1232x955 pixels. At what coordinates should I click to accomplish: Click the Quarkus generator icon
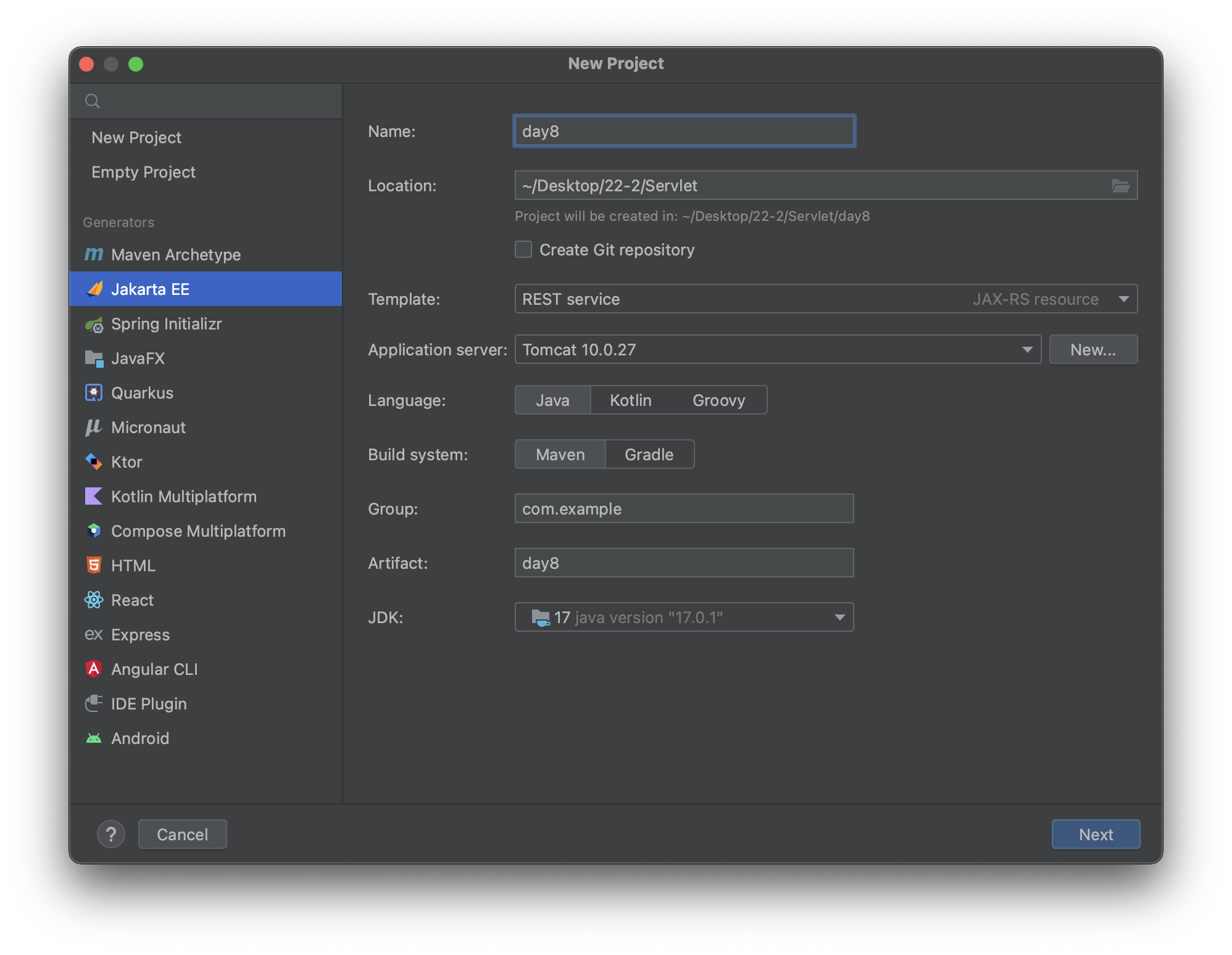point(94,393)
